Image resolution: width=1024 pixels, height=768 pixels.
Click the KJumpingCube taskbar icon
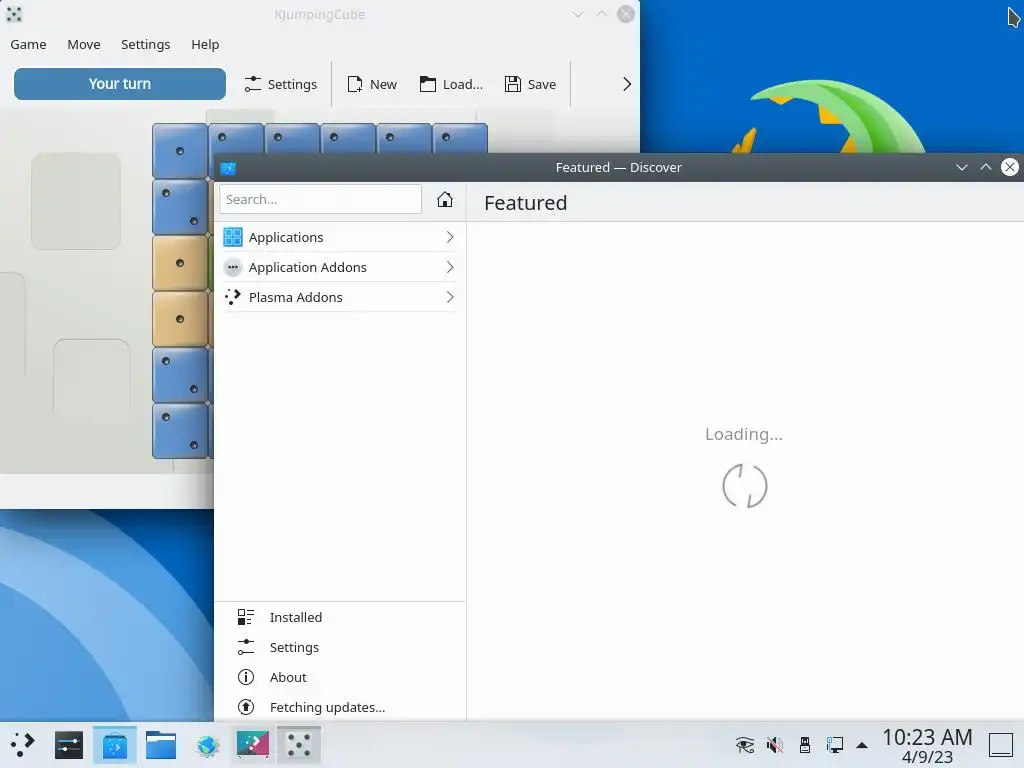pyautogui.click(x=298, y=744)
